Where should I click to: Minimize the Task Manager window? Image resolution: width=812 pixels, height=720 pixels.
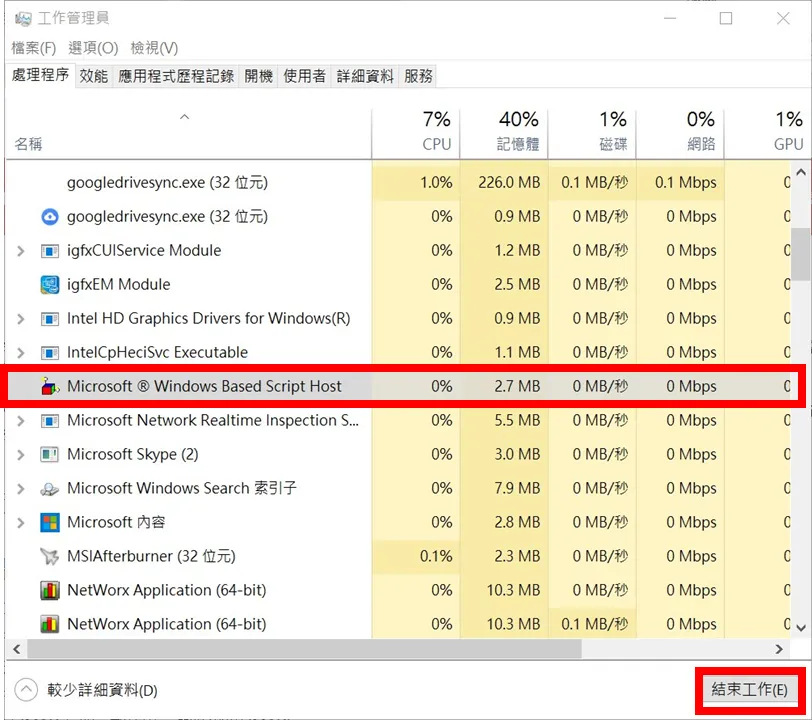pos(670,19)
